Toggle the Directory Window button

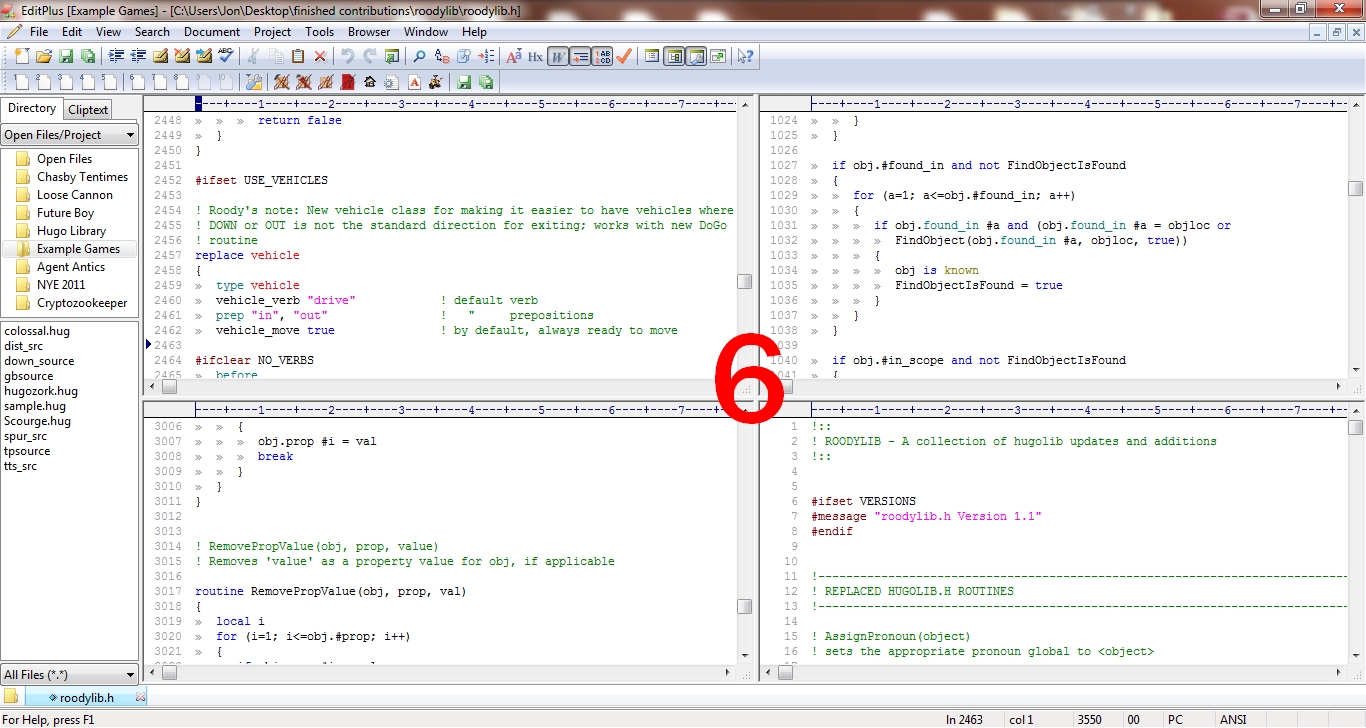click(674, 56)
